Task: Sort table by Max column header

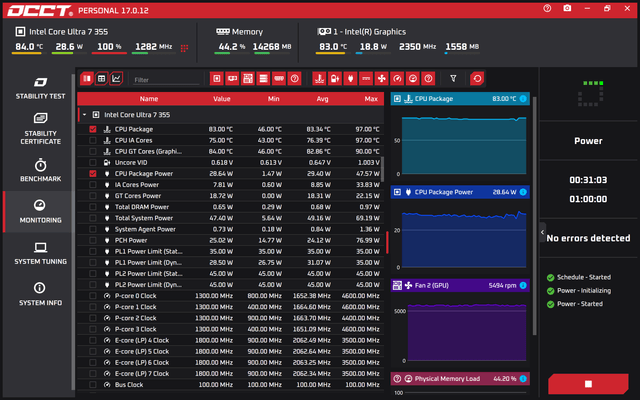Action: click(x=371, y=99)
